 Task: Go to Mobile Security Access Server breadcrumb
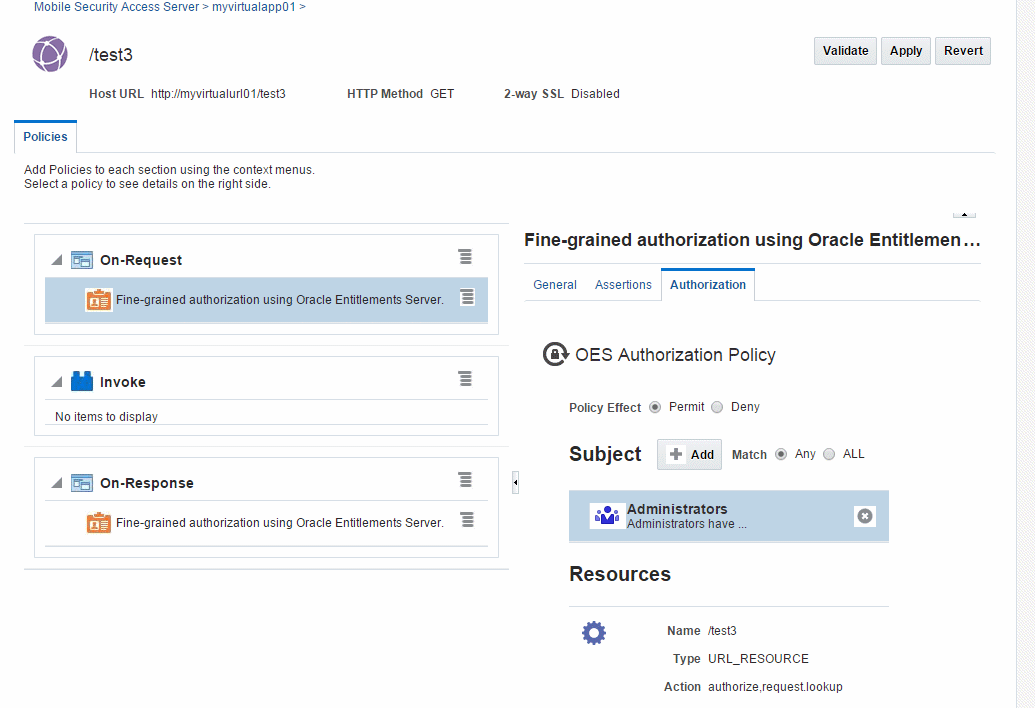[116, 7]
